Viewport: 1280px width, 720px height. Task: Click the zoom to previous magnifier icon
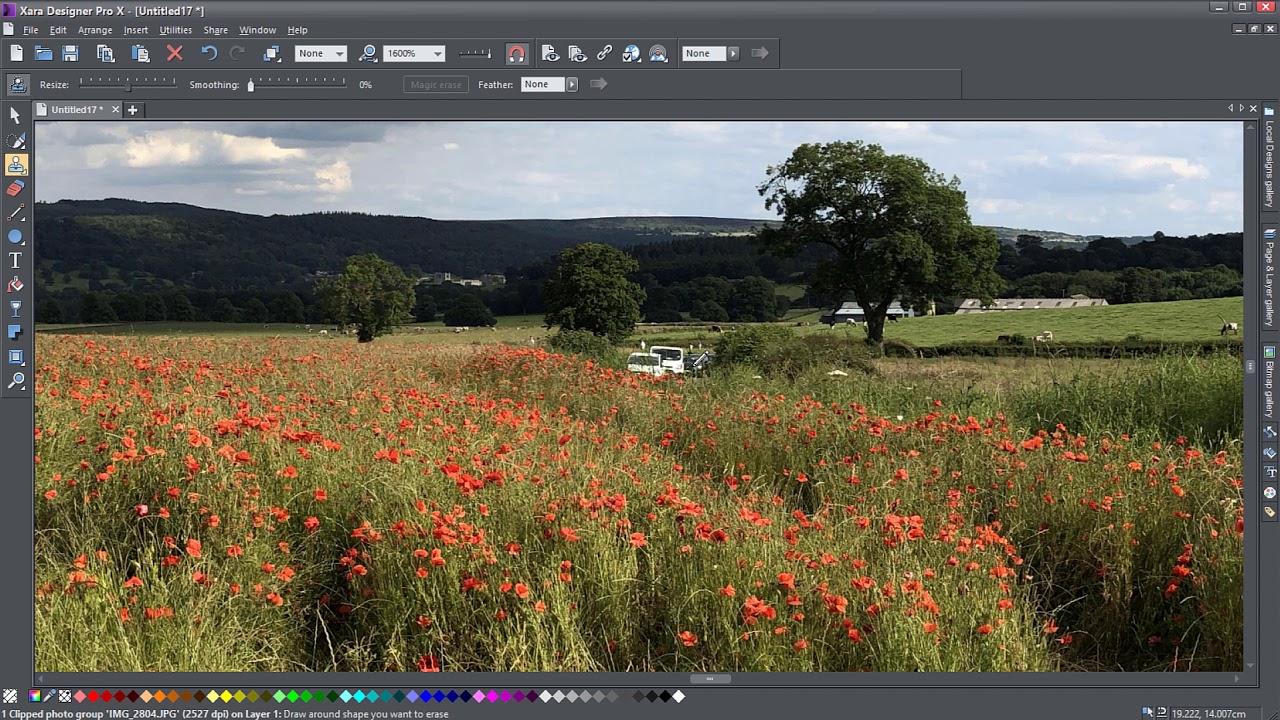368,53
